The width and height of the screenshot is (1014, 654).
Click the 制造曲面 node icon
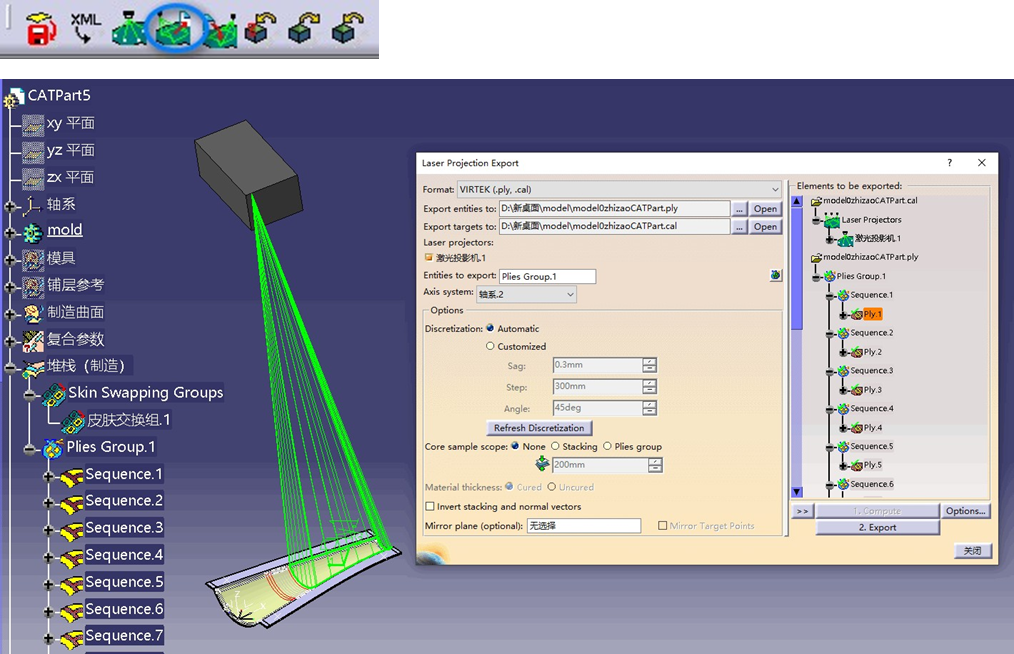[32, 314]
